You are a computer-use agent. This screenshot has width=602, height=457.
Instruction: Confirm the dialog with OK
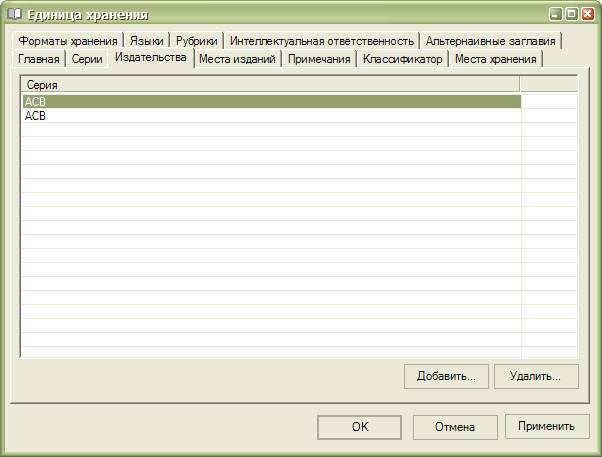pyautogui.click(x=360, y=427)
